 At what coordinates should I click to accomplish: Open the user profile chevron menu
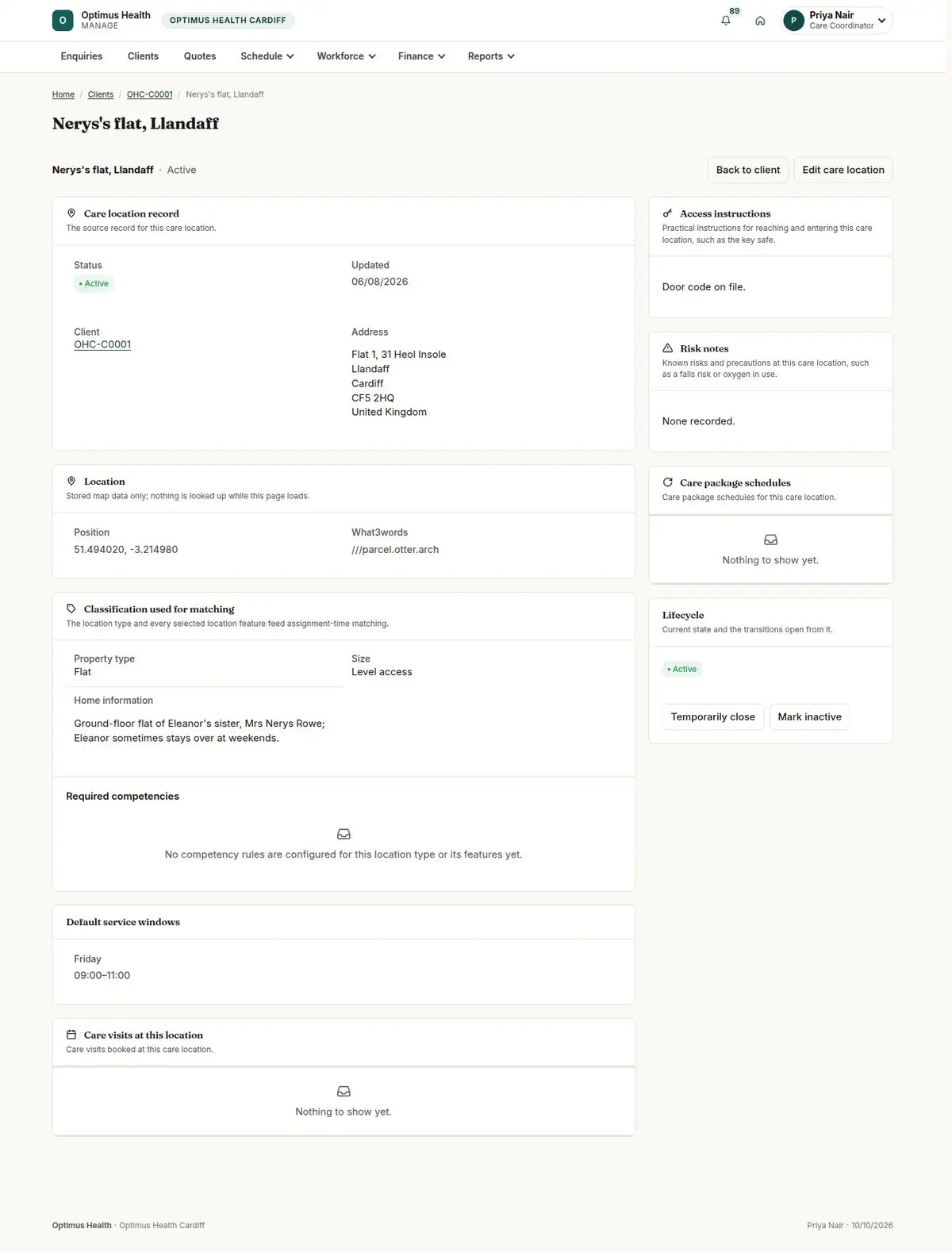882,21
